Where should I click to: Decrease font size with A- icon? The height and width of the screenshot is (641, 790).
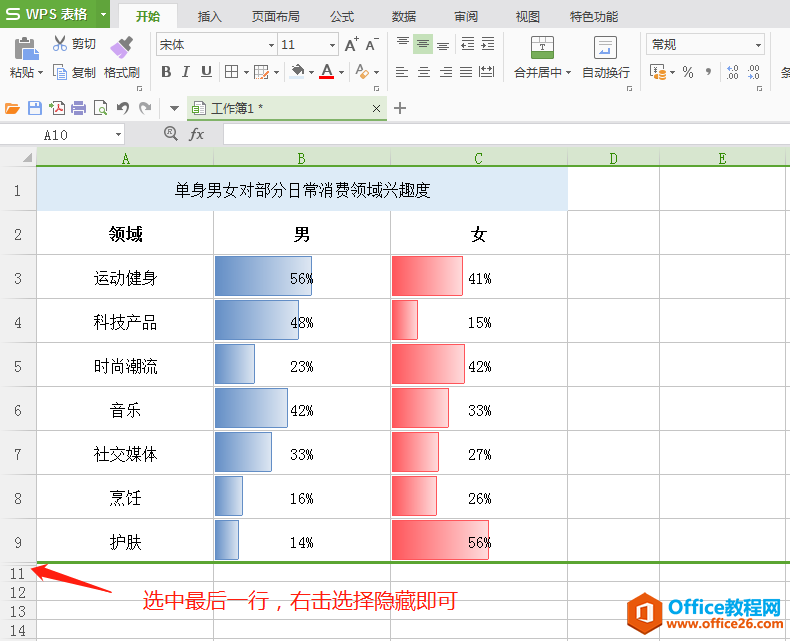point(372,44)
